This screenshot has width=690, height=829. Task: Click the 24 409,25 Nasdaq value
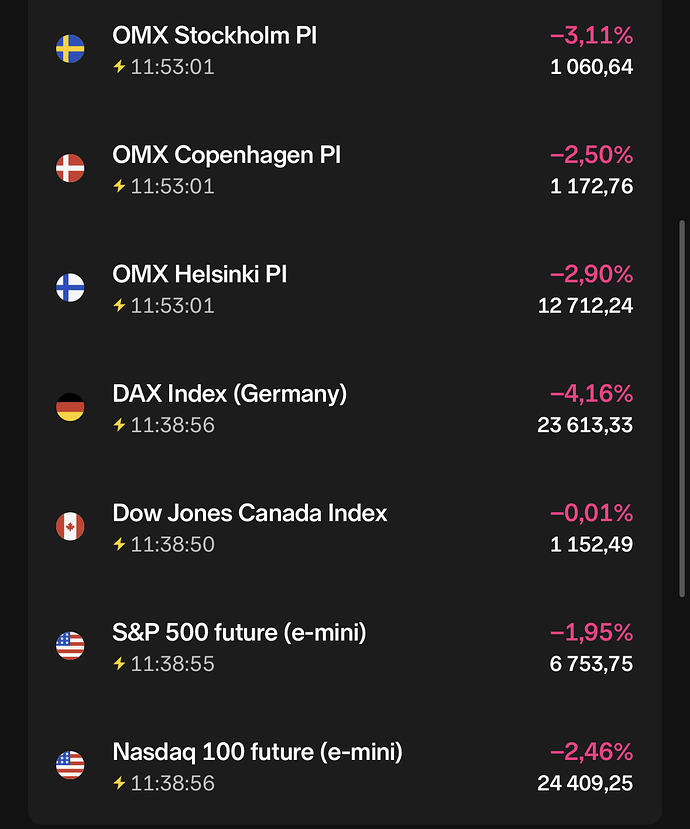[x=585, y=783]
